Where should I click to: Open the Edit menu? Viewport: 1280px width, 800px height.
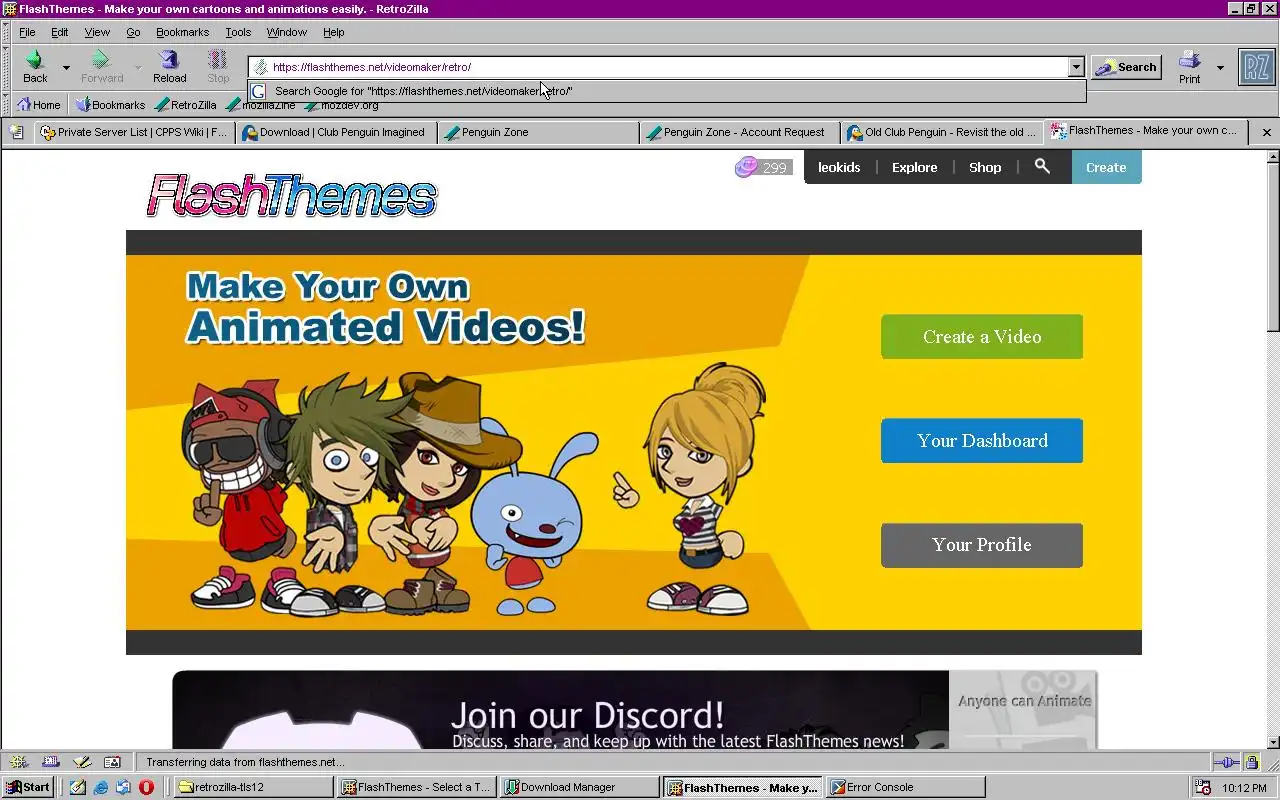(x=60, y=32)
